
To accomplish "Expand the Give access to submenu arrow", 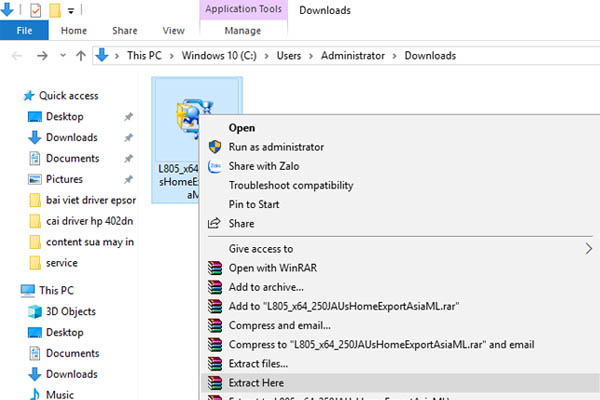I will pyautogui.click(x=588, y=249).
